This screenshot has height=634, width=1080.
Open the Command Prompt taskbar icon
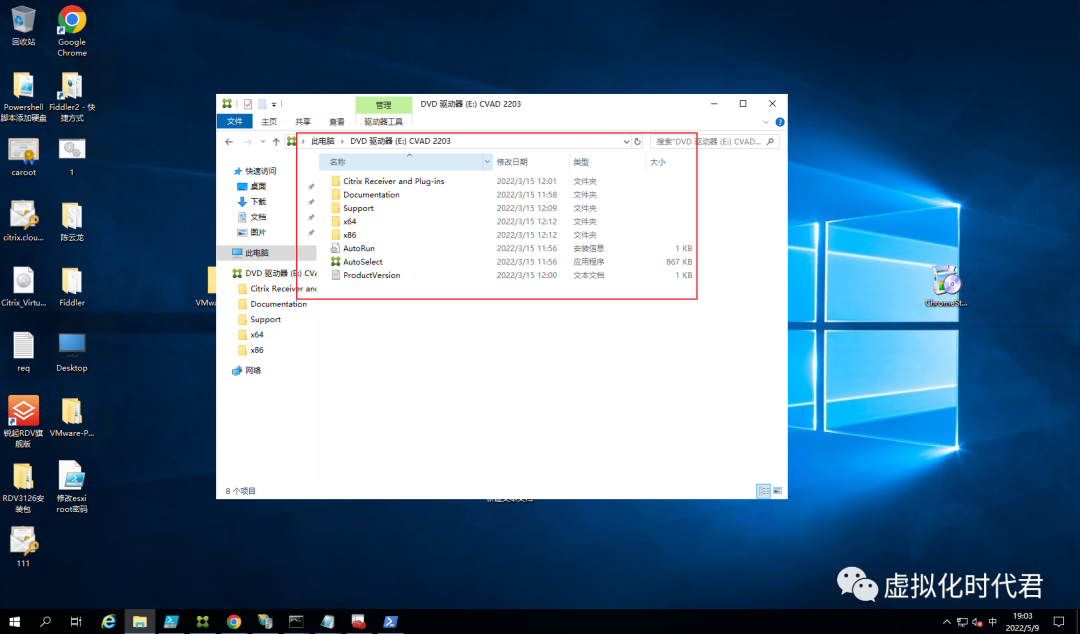(296, 622)
